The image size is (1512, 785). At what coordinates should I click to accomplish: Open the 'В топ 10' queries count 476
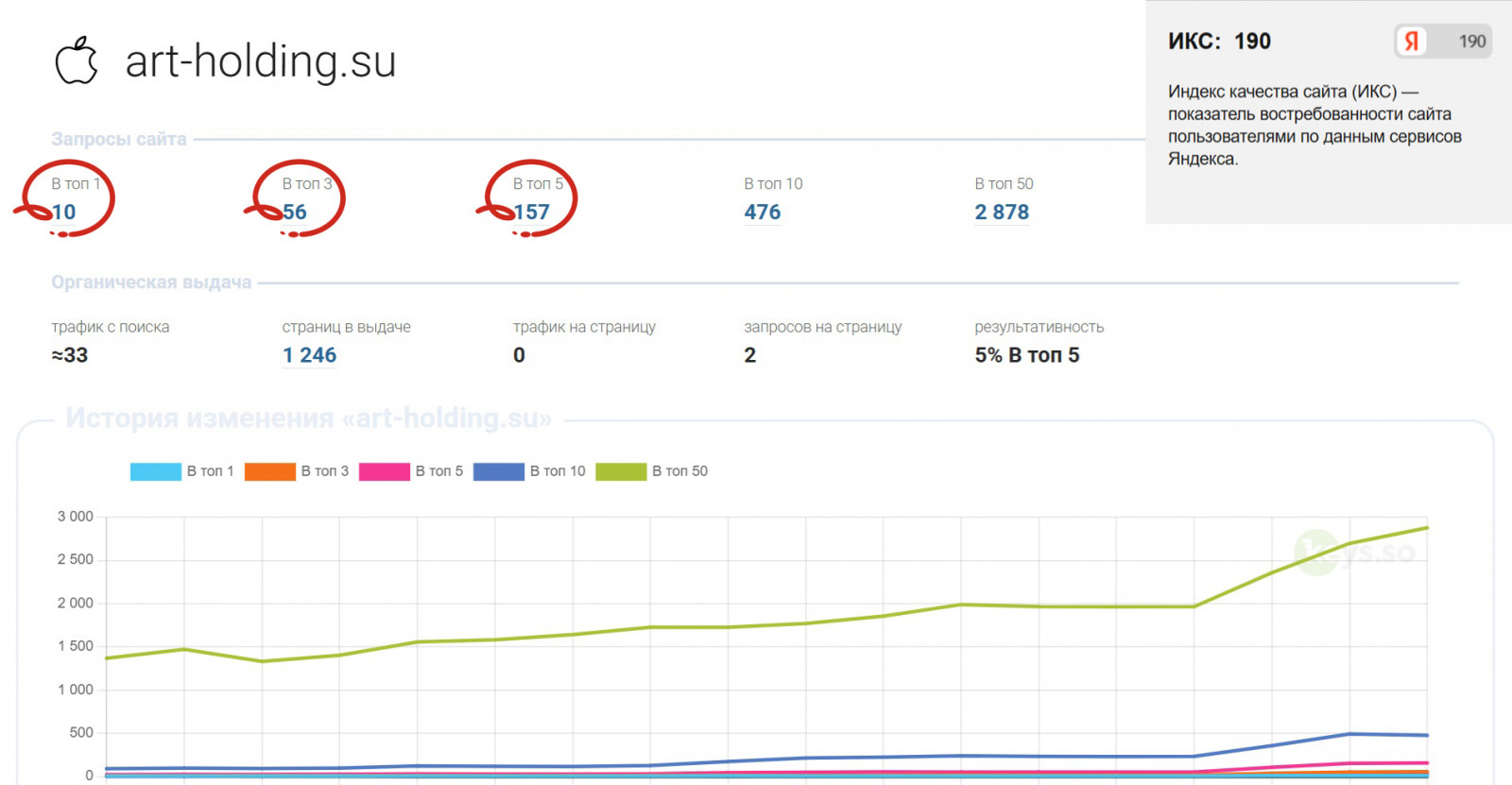coord(763,213)
